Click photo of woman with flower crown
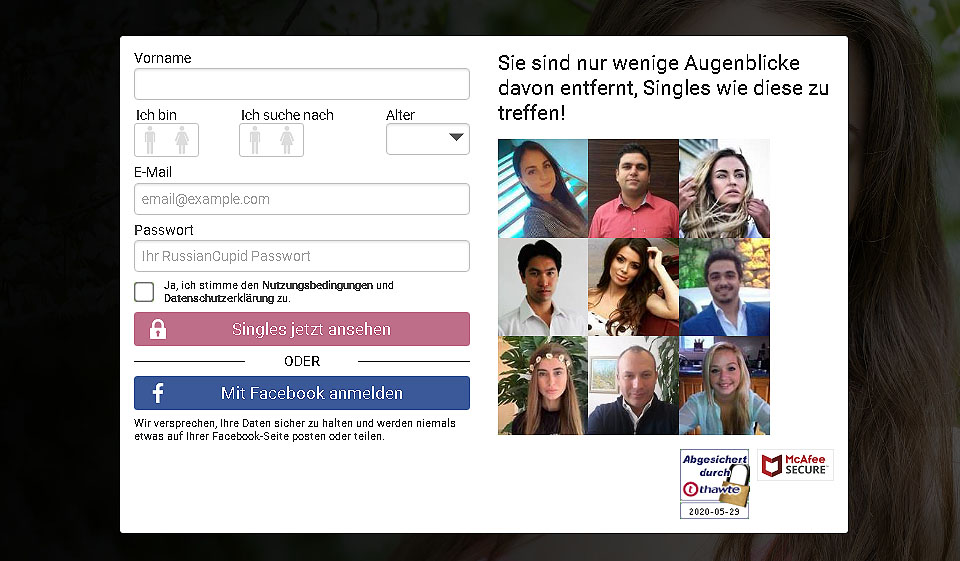 (543, 385)
